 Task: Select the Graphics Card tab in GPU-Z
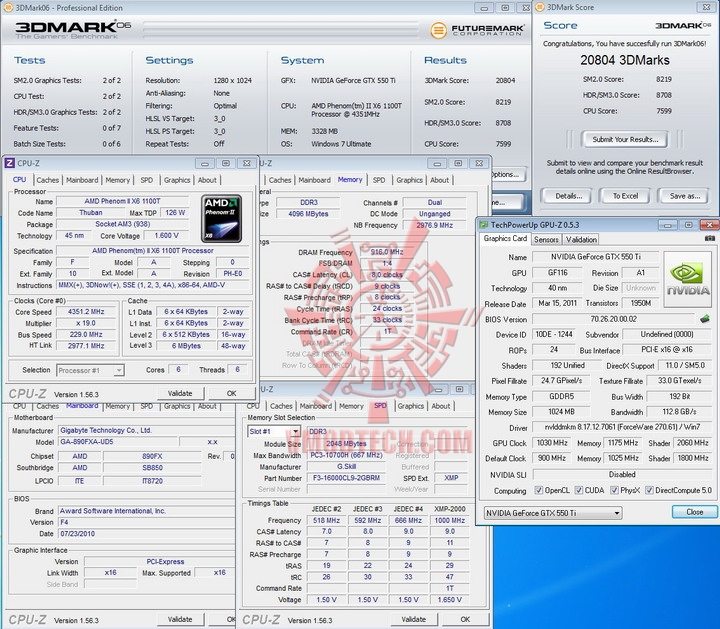pyautogui.click(x=505, y=238)
